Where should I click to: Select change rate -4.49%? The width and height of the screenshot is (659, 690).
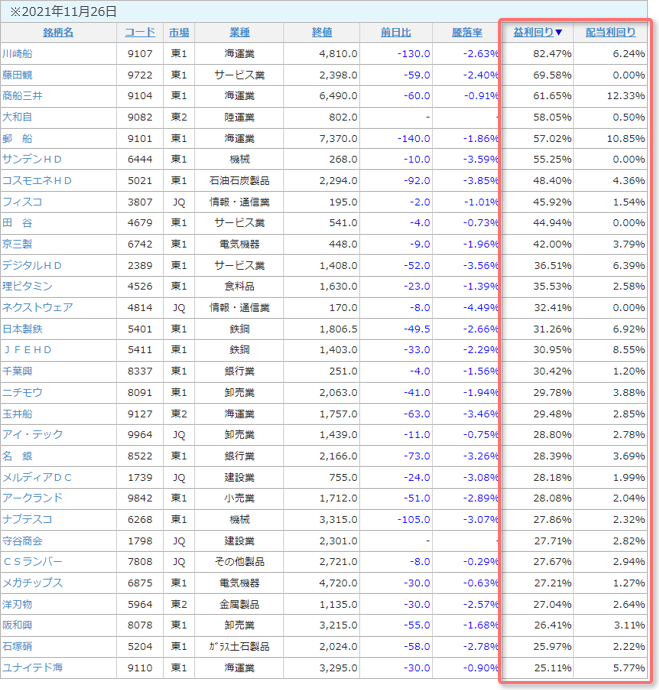[x=481, y=308]
